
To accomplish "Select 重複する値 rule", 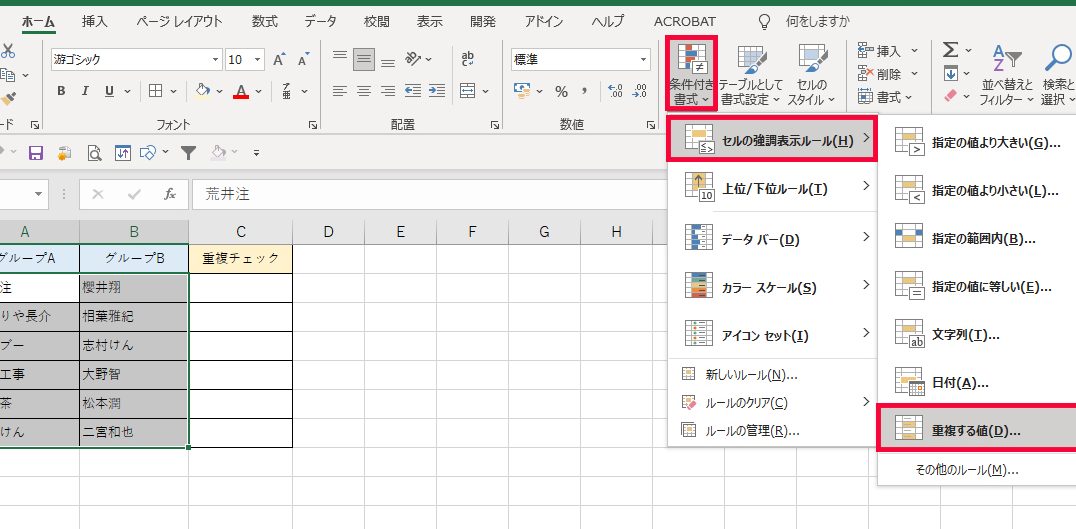I will [977, 429].
